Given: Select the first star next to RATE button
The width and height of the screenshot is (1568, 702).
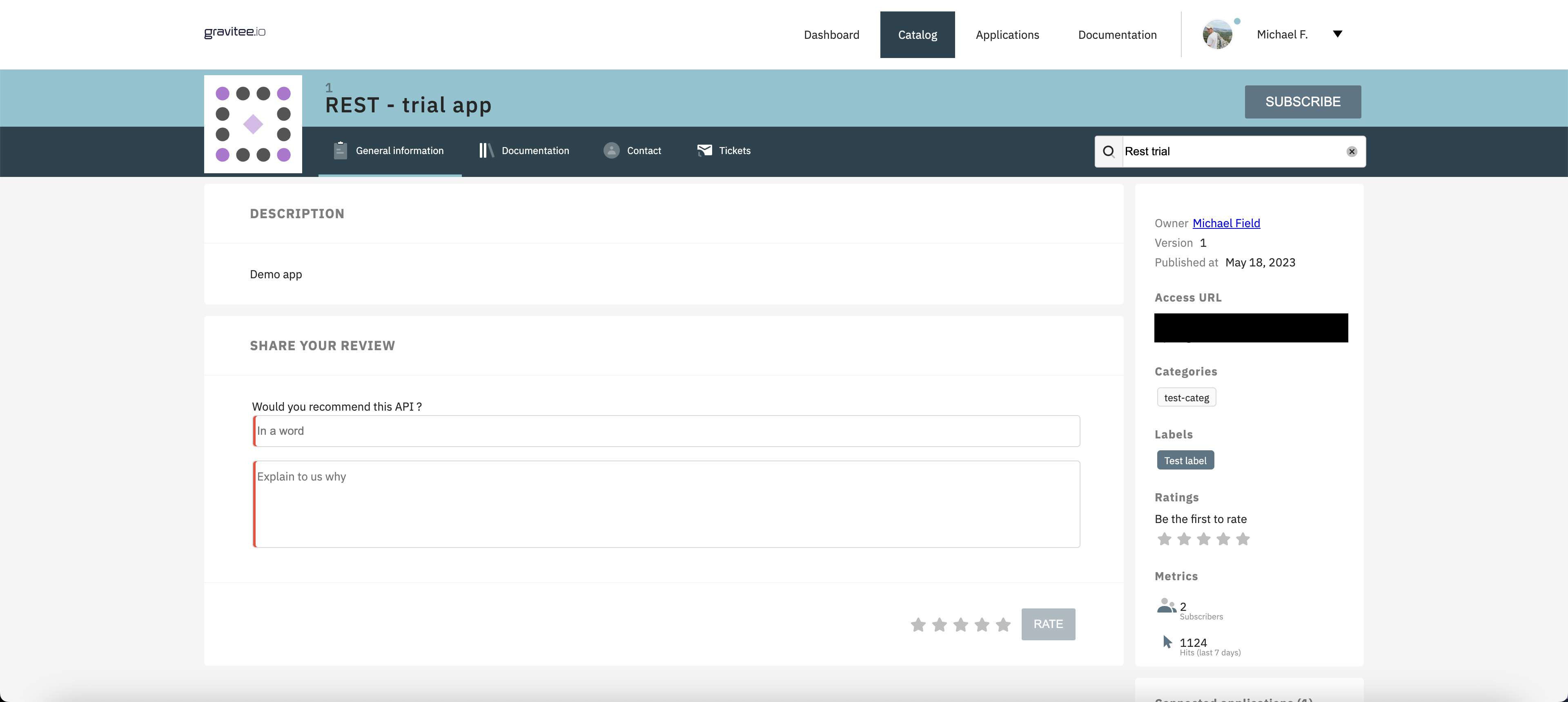Looking at the screenshot, I should (x=918, y=625).
